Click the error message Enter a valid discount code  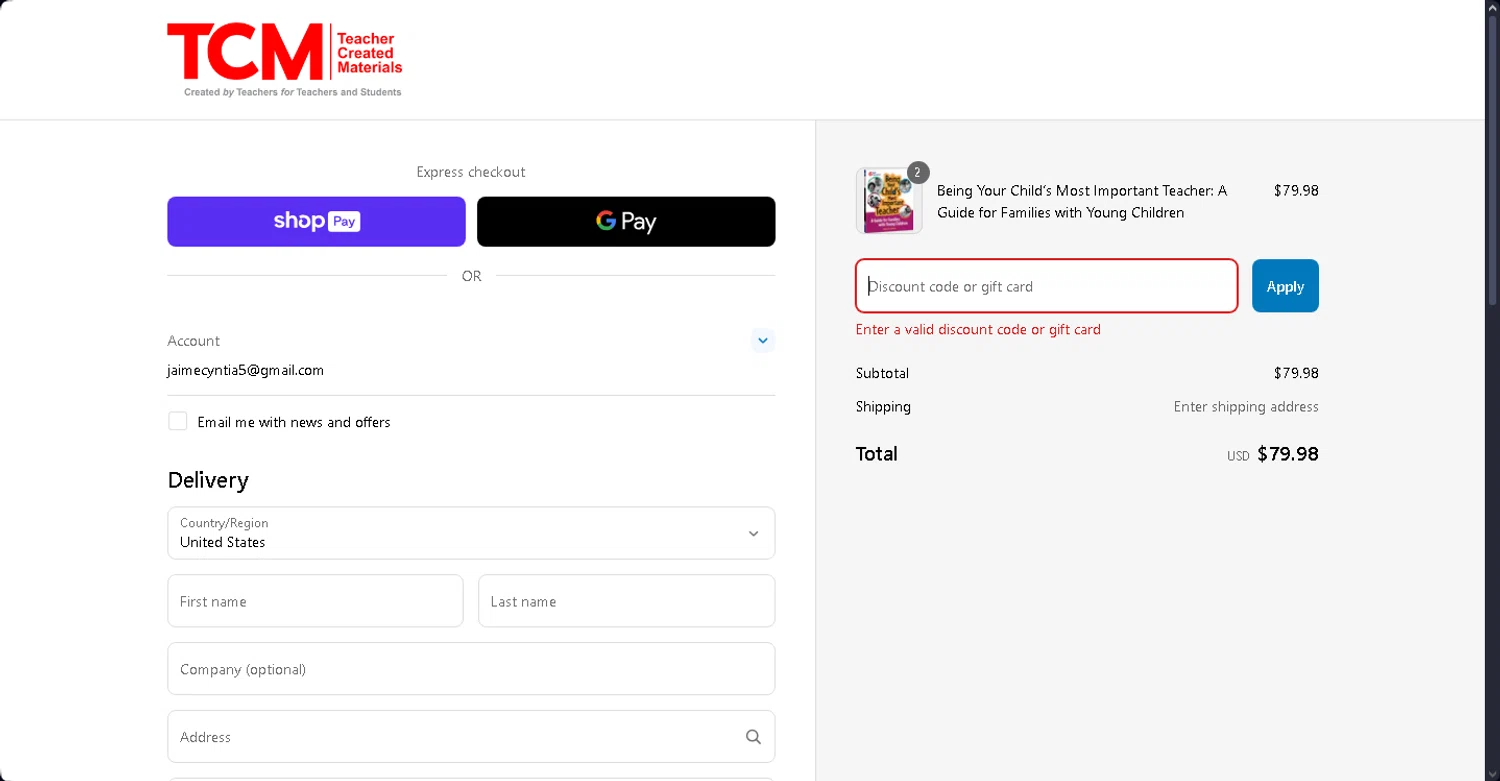pyautogui.click(x=978, y=329)
